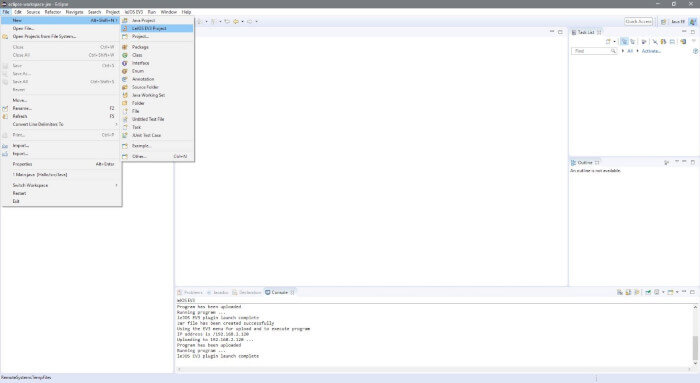The height and width of the screenshot is (383, 700).
Task: Create a new Enum from the submenu
Action: 157,71
